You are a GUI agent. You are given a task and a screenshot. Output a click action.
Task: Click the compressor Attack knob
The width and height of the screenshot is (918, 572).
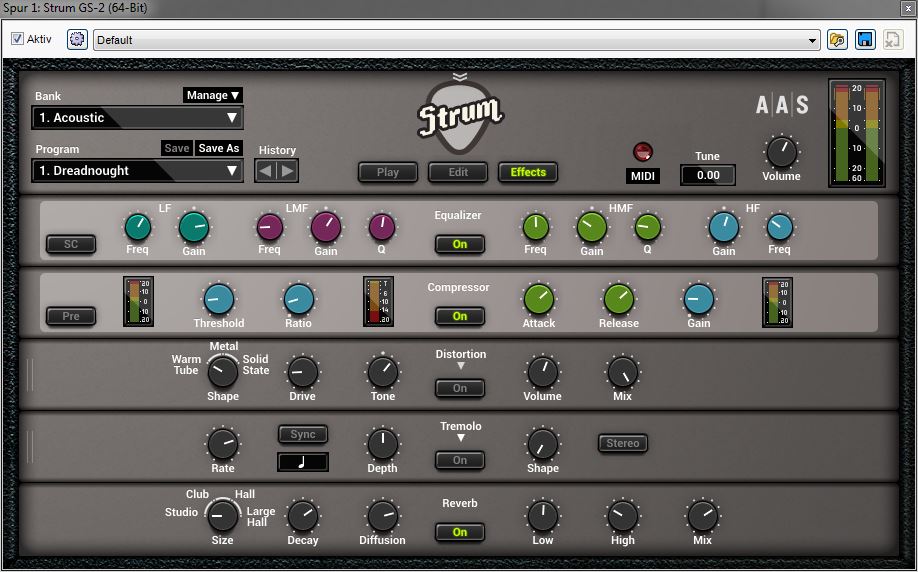[539, 299]
